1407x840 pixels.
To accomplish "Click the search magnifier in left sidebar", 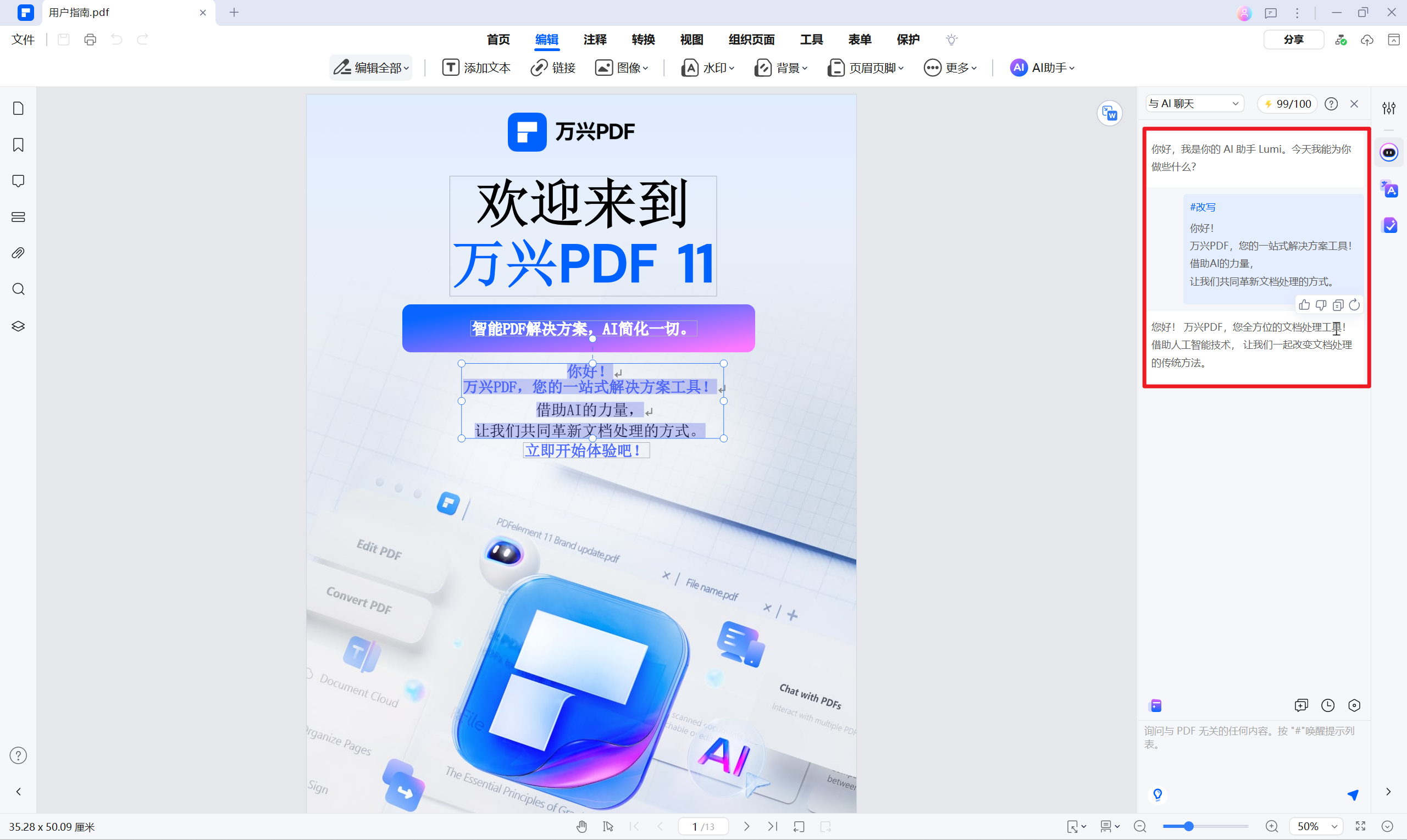I will pyautogui.click(x=18, y=289).
